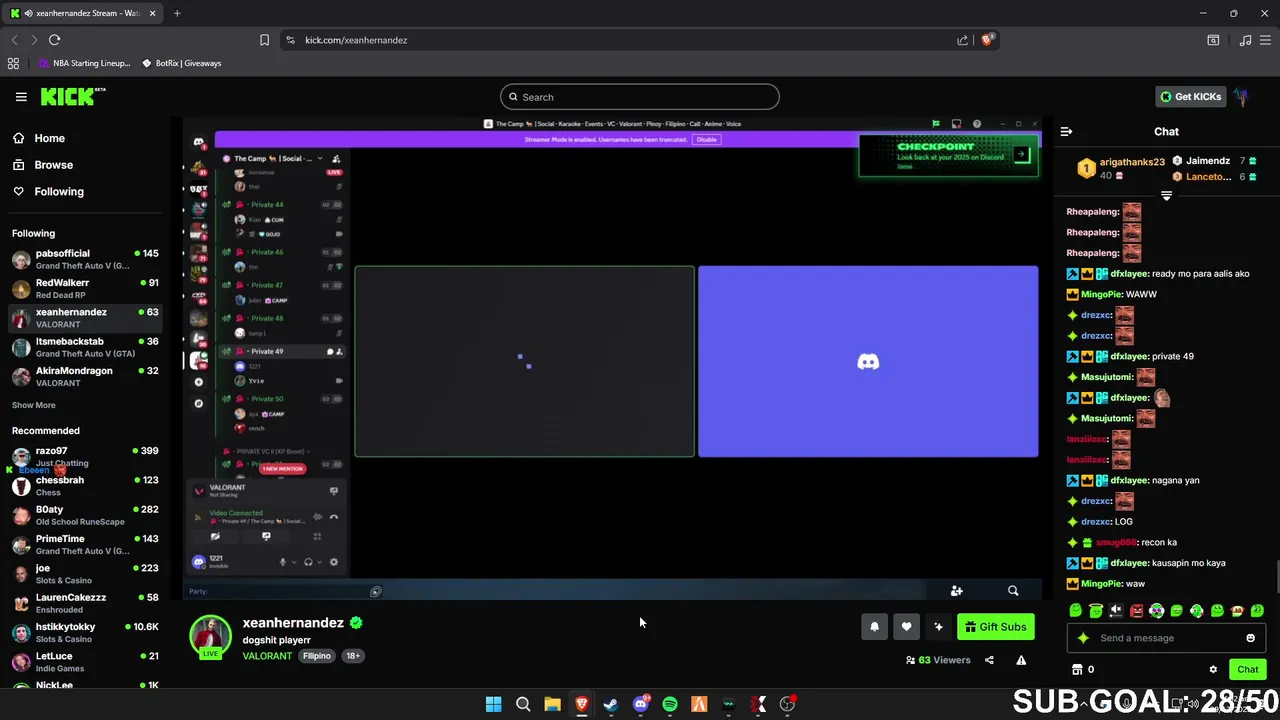Click the KICK logo
This screenshot has height=720, width=1280.
pos(72,97)
